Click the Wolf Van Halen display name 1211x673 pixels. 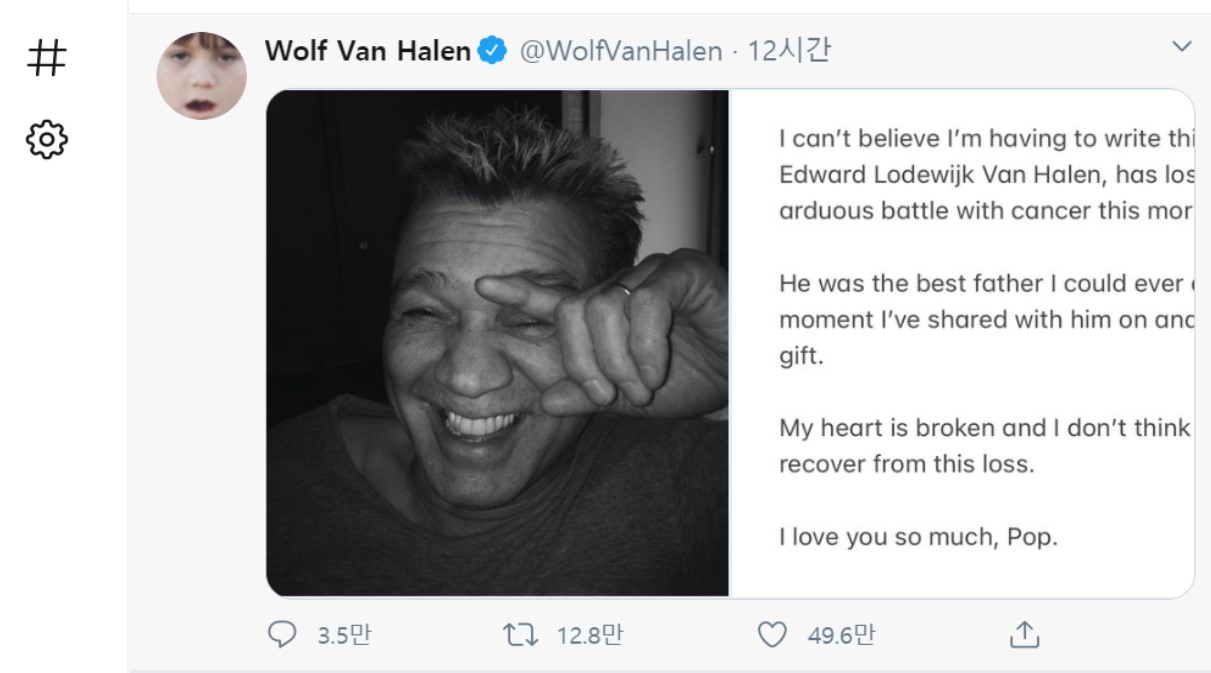click(x=367, y=51)
